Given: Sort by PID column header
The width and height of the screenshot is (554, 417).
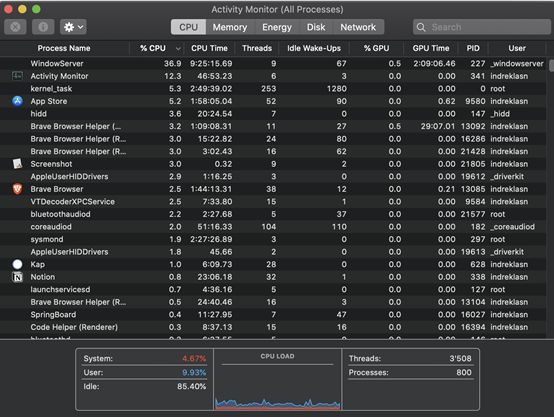Looking at the screenshot, I should tap(473, 48).
